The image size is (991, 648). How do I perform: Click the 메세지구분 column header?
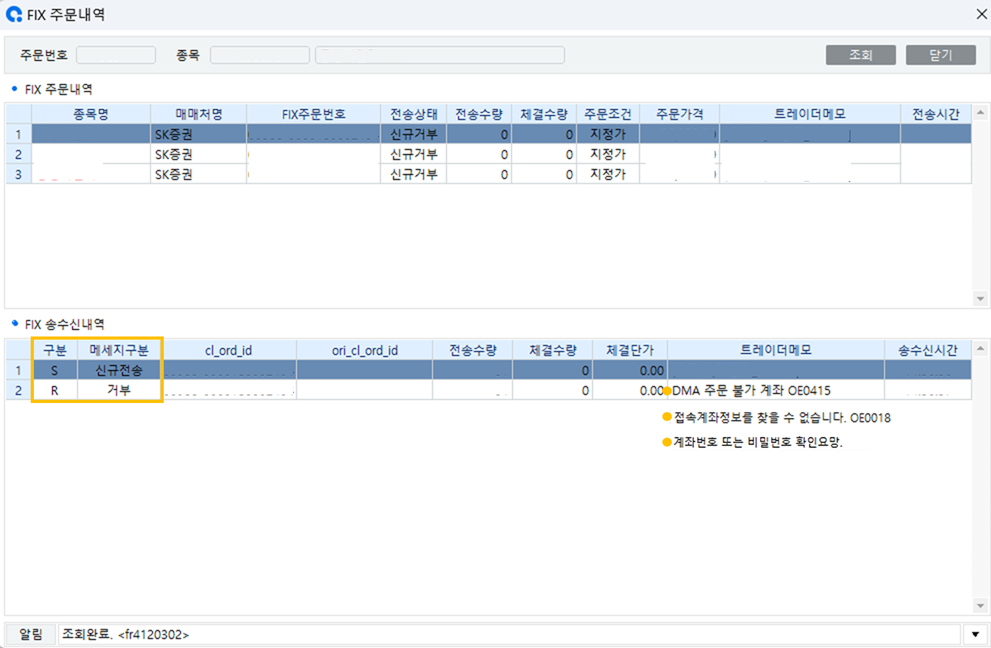coord(119,350)
